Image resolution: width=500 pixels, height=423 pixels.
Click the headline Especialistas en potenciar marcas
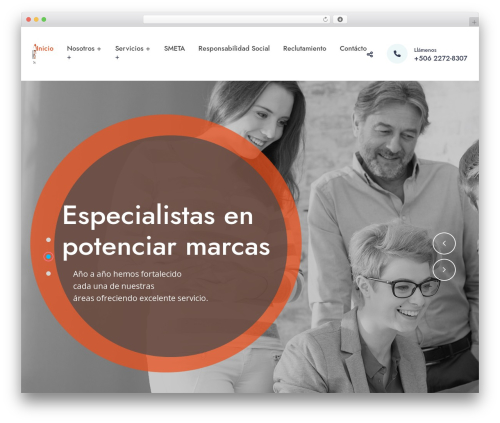point(166,231)
